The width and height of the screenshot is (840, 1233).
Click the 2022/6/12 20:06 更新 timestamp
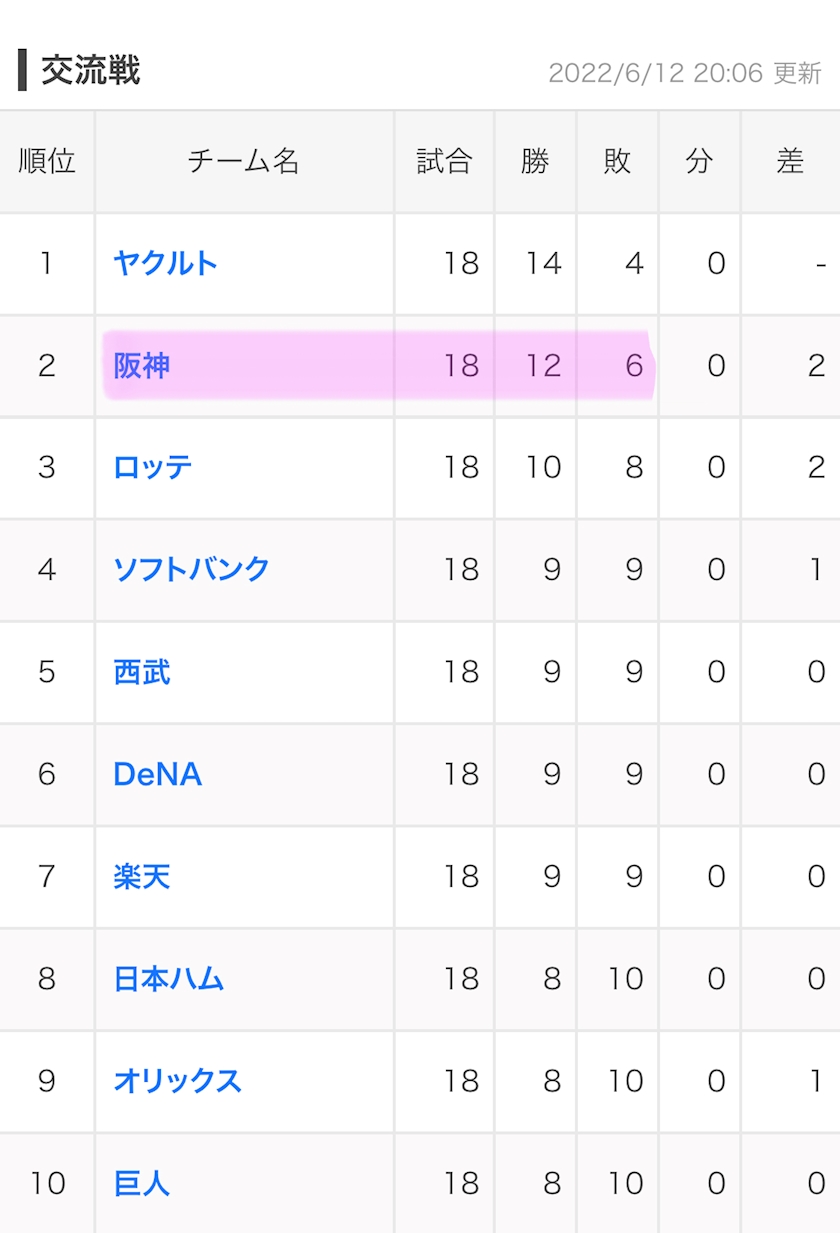pos(685,73)
